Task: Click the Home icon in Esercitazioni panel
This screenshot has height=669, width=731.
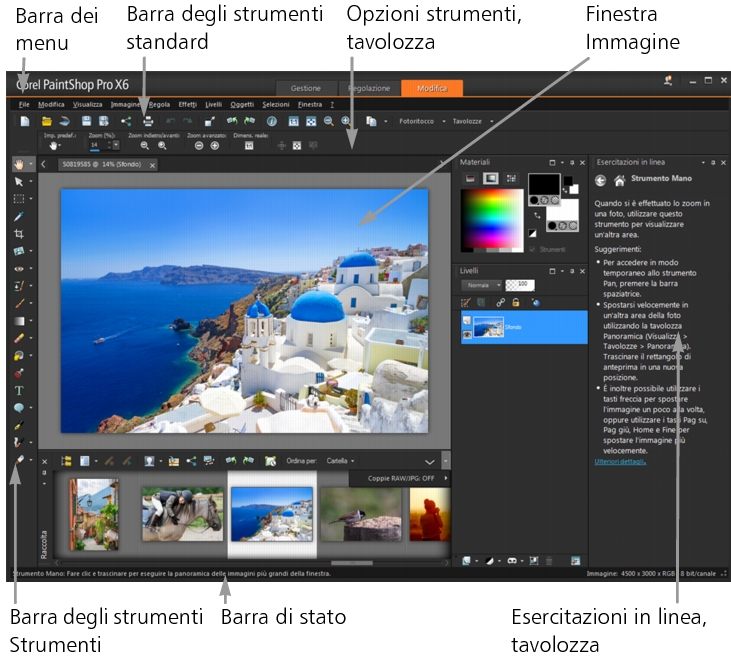Action: click(x=620, y=181)
